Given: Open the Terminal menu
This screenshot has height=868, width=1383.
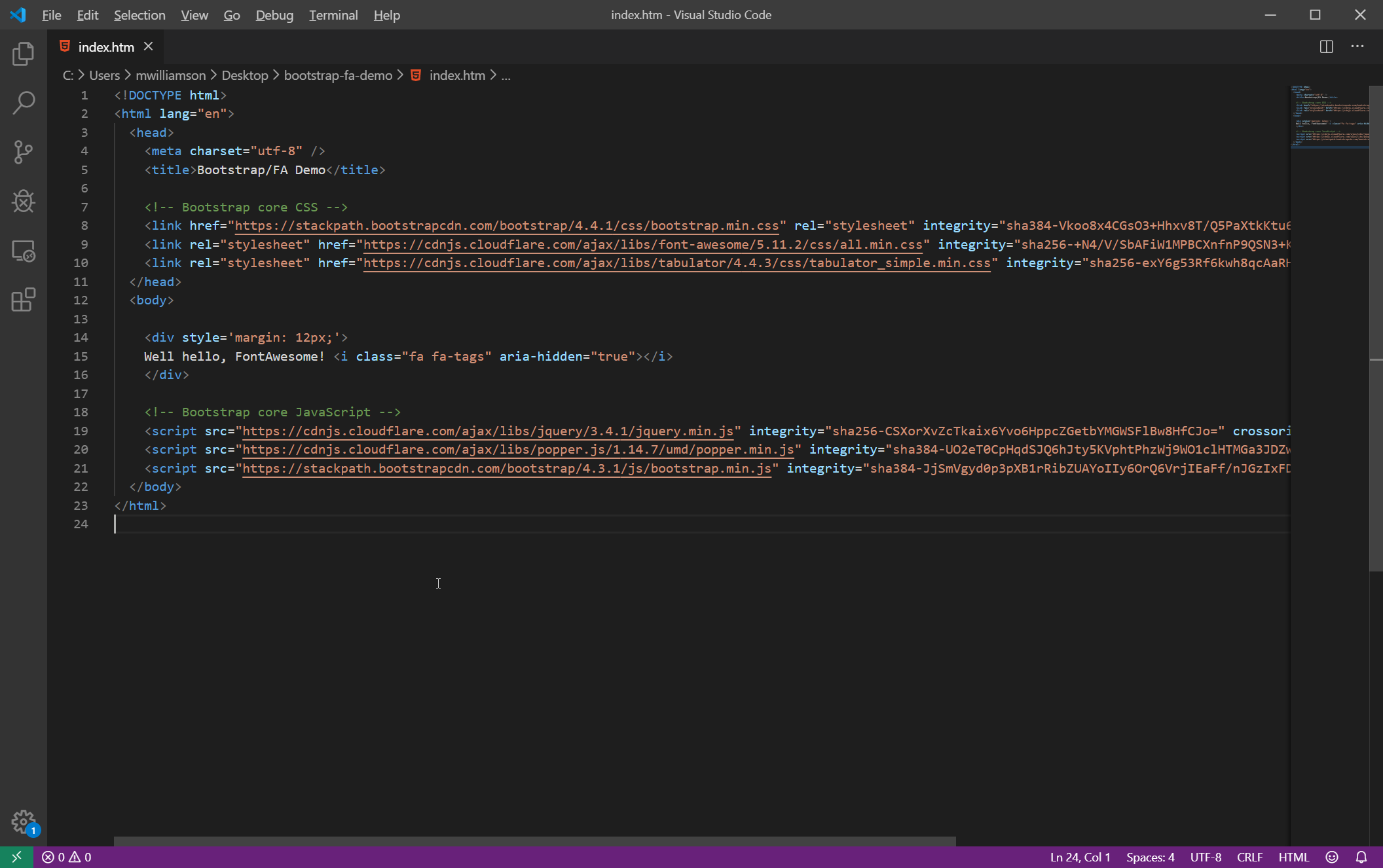Looking at the screenshot, I should tap(333, 14).
